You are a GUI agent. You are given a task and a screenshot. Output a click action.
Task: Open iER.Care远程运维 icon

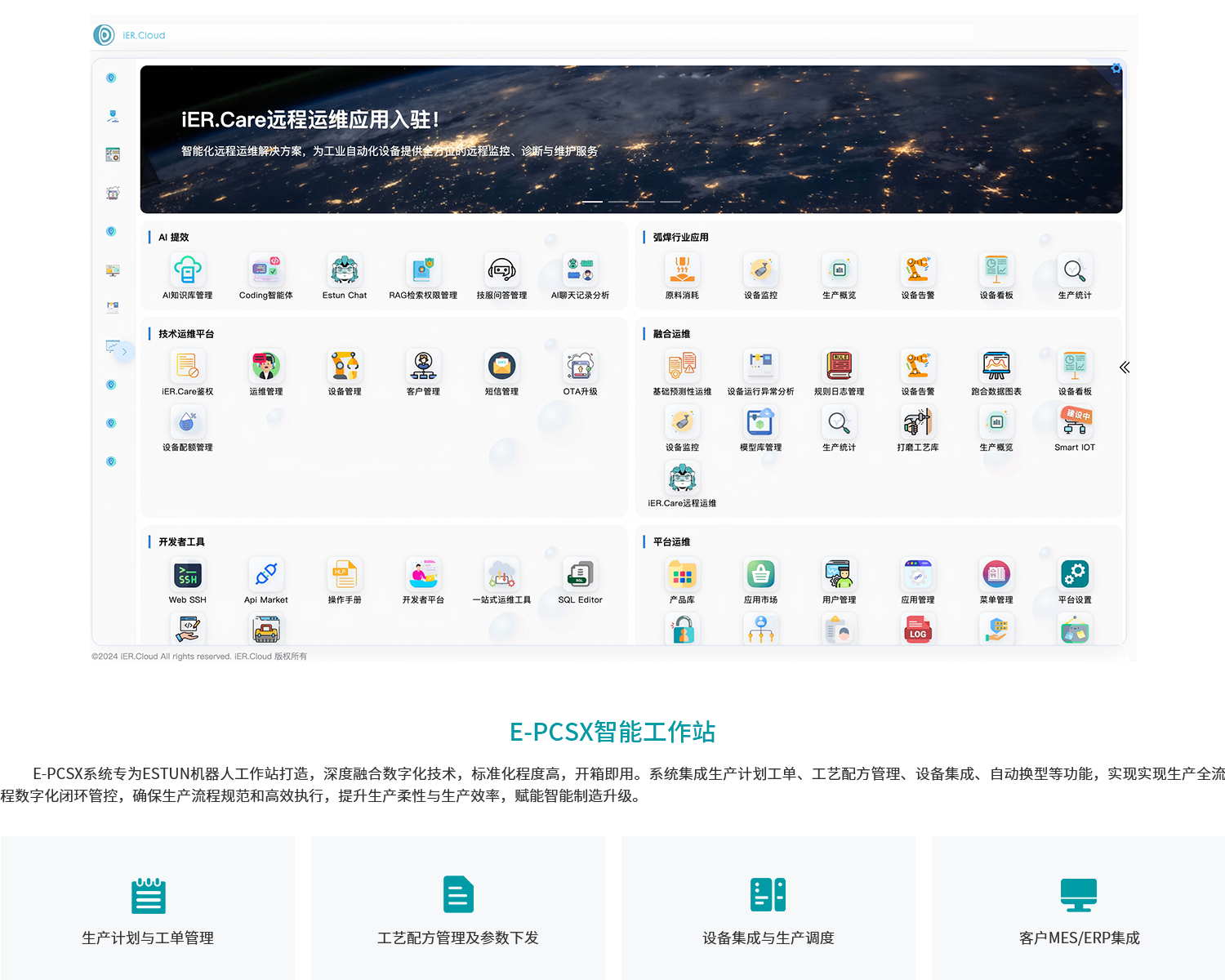click(682, 478)
